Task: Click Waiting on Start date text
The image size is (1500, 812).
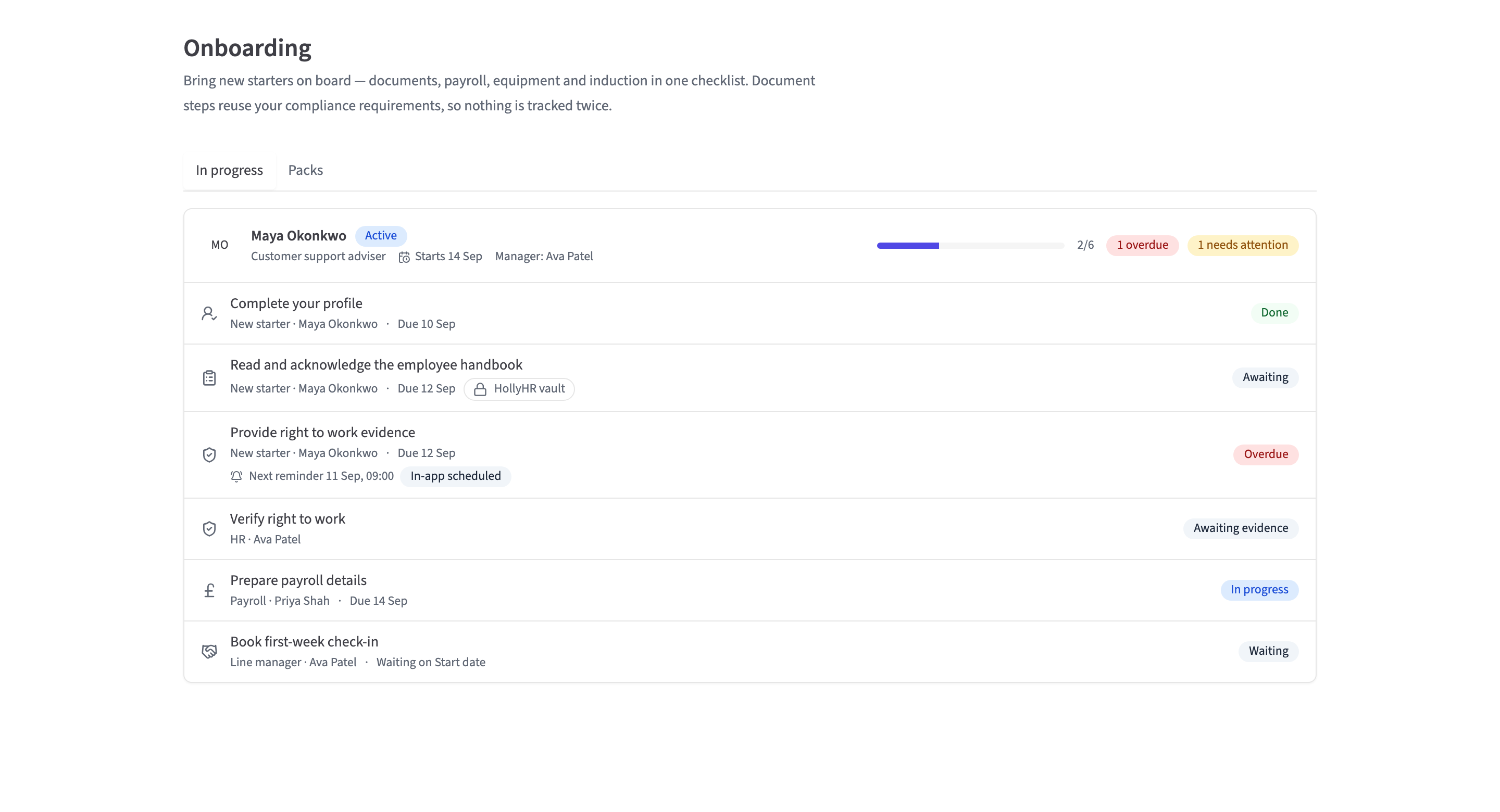Action: [x=431, y=663]
